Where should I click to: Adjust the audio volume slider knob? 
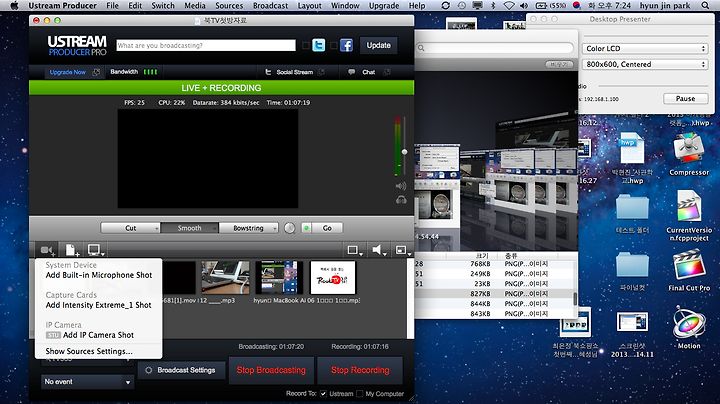[404, 152]
